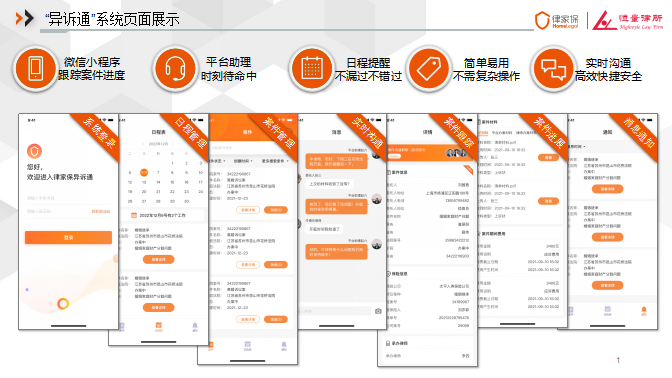672x378 pixels.
Task: Click the platform assistant headset icon
Action: coord(175,69)
